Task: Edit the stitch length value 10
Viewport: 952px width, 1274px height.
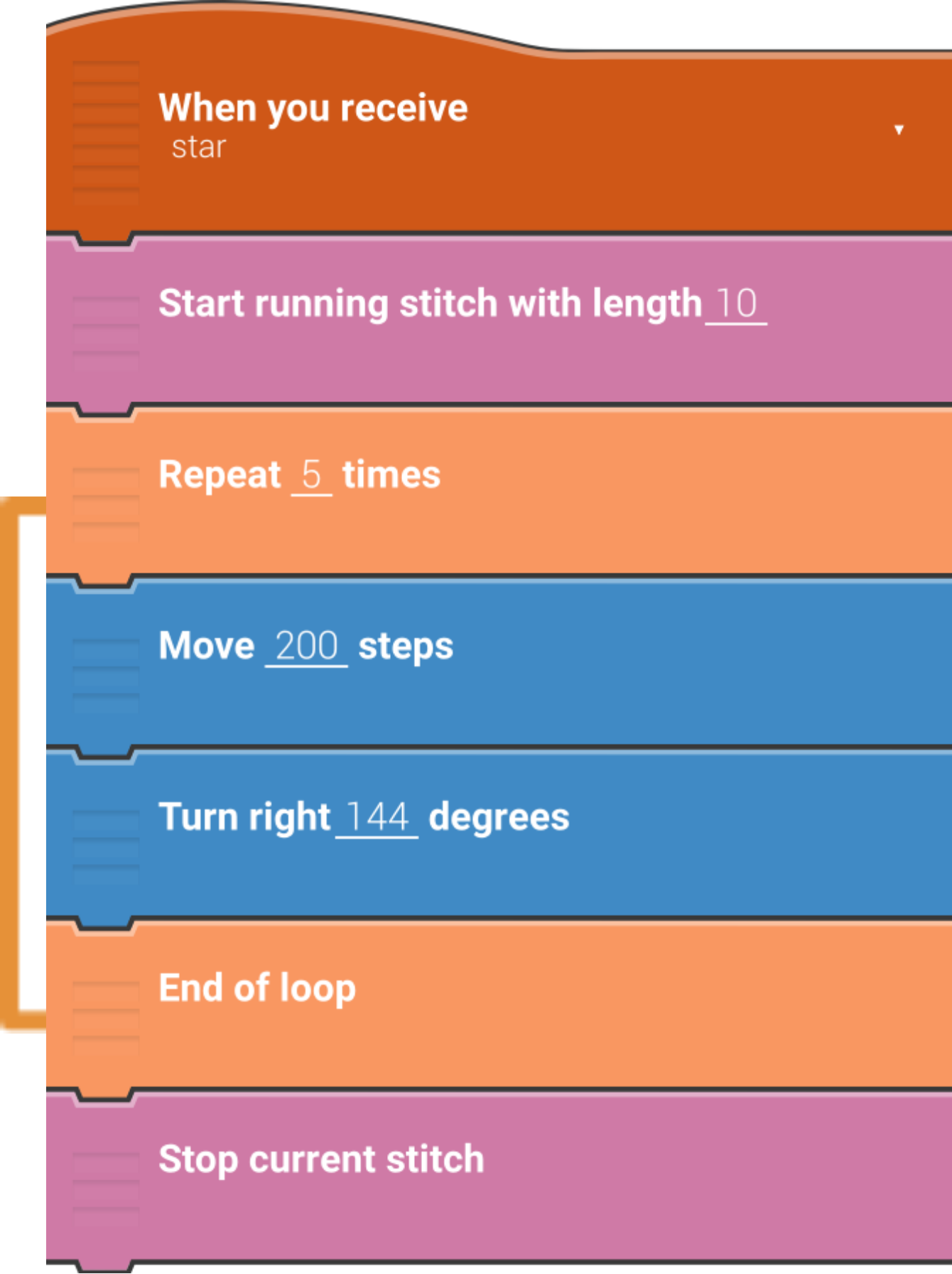Action: pos(736,304)
